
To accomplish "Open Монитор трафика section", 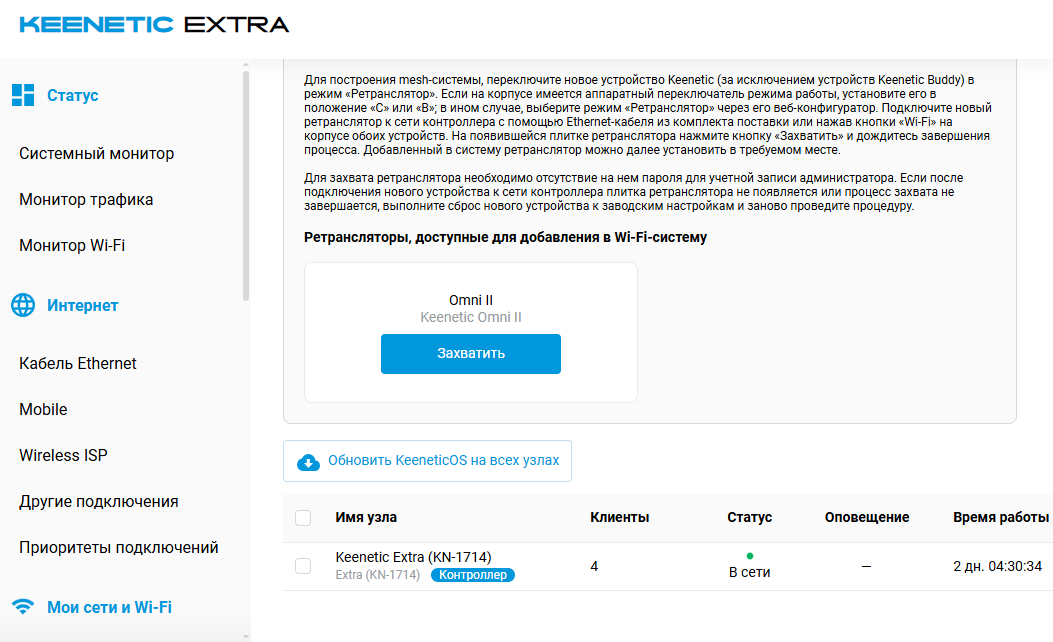I will [86, 199].
